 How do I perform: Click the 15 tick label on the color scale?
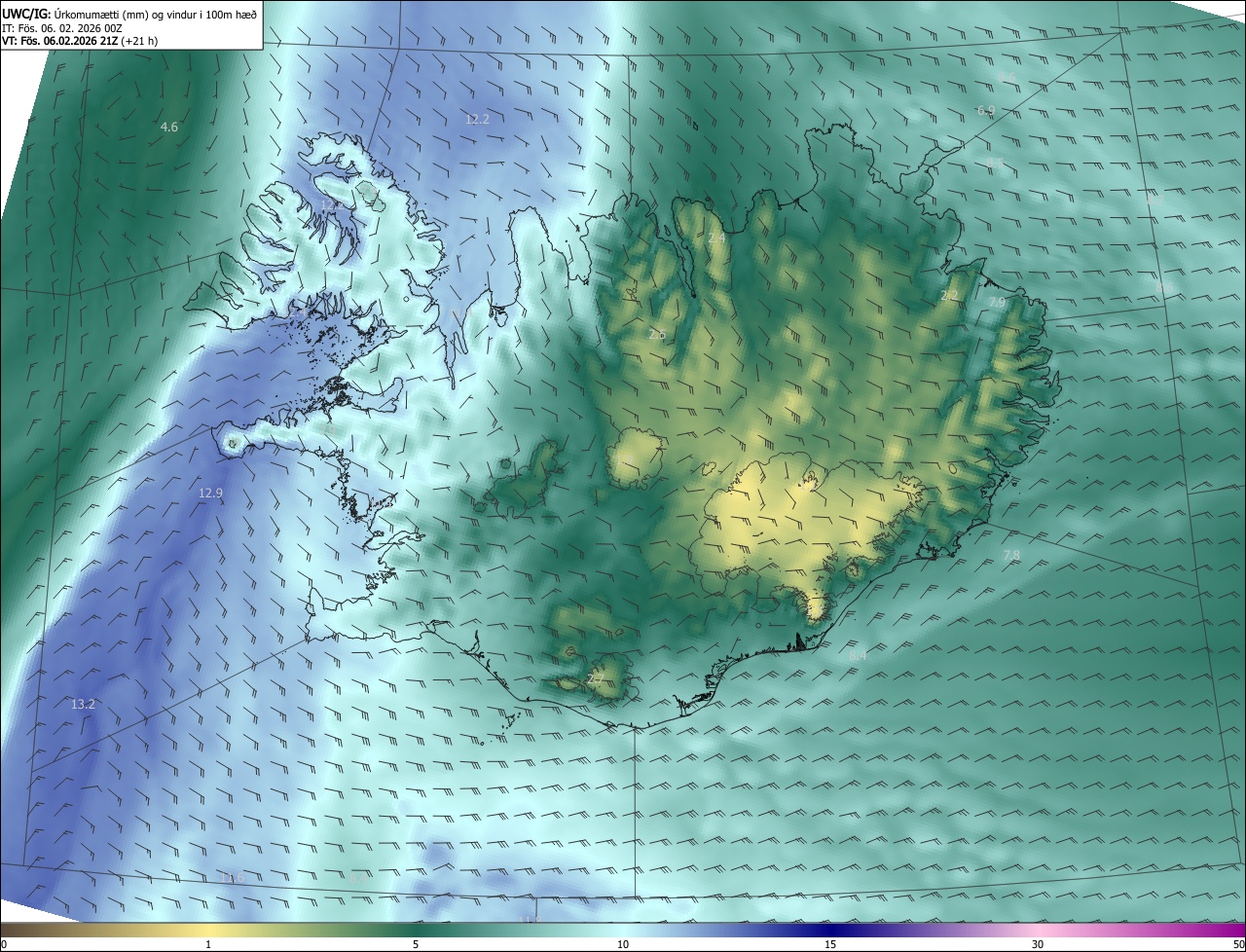830,944
